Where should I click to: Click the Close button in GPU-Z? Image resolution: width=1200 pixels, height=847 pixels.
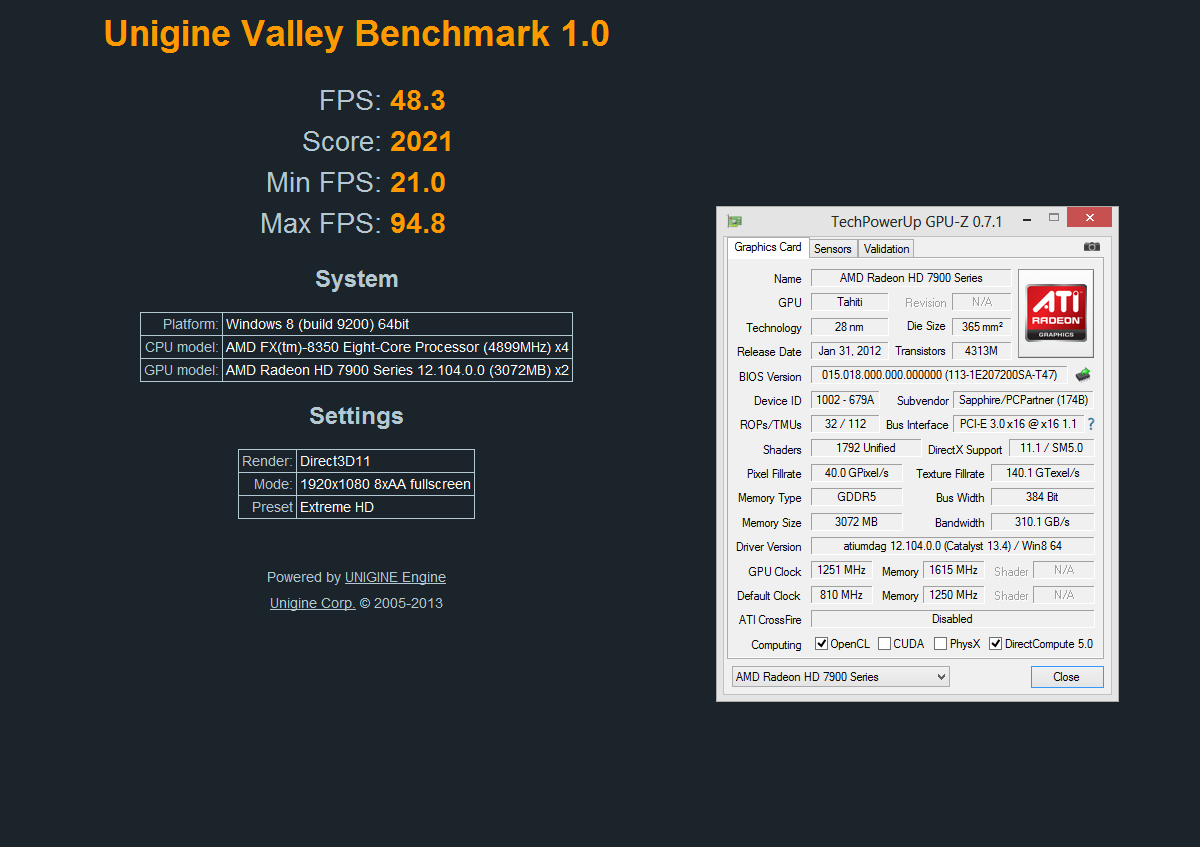(1067, 677)
